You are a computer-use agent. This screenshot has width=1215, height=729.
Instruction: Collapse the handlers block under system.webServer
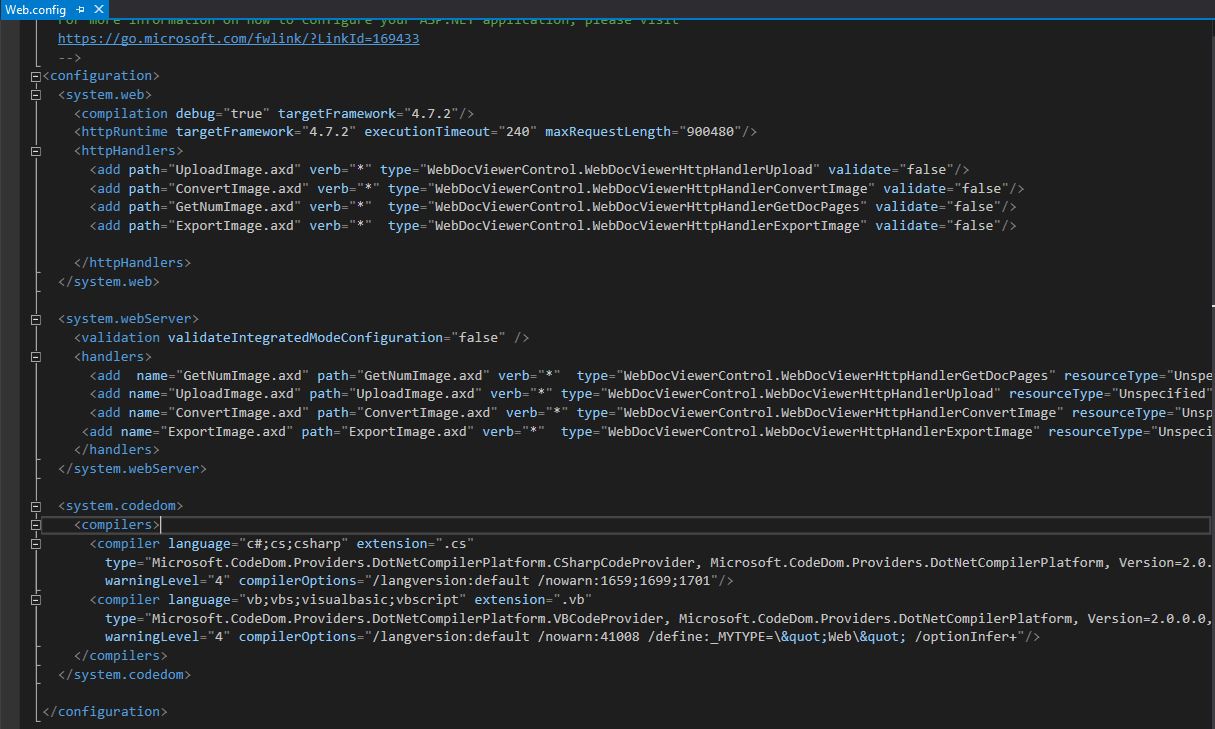(36, 357)
